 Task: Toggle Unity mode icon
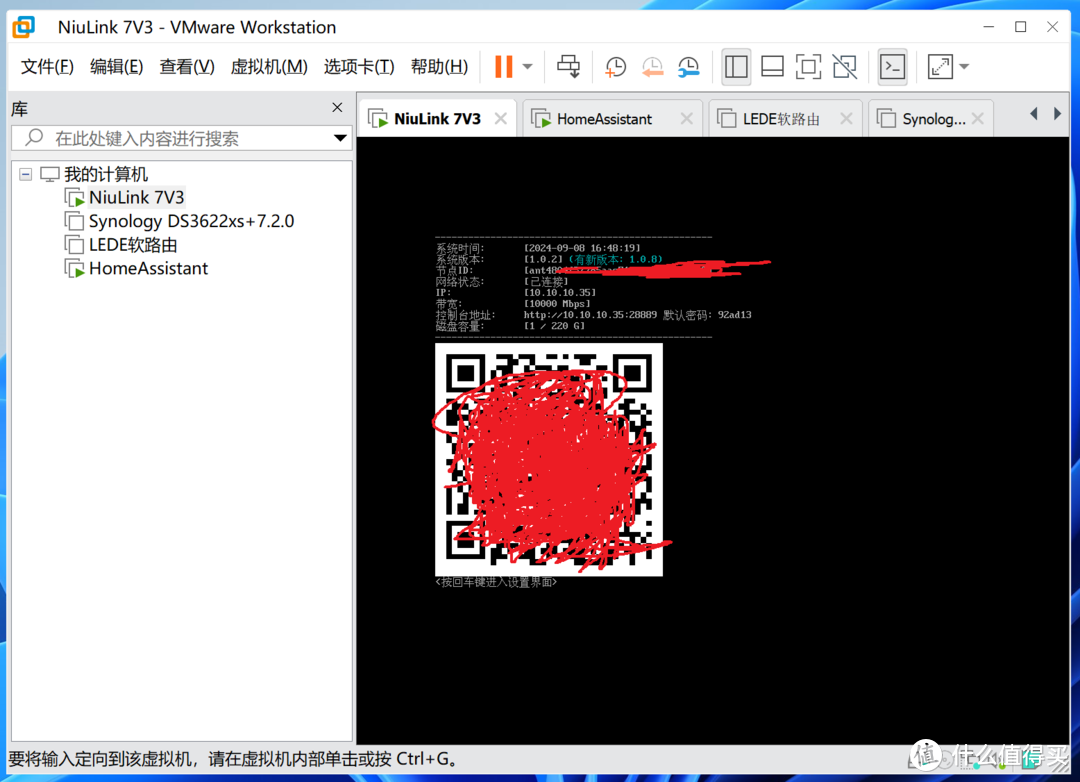(844, 67)
